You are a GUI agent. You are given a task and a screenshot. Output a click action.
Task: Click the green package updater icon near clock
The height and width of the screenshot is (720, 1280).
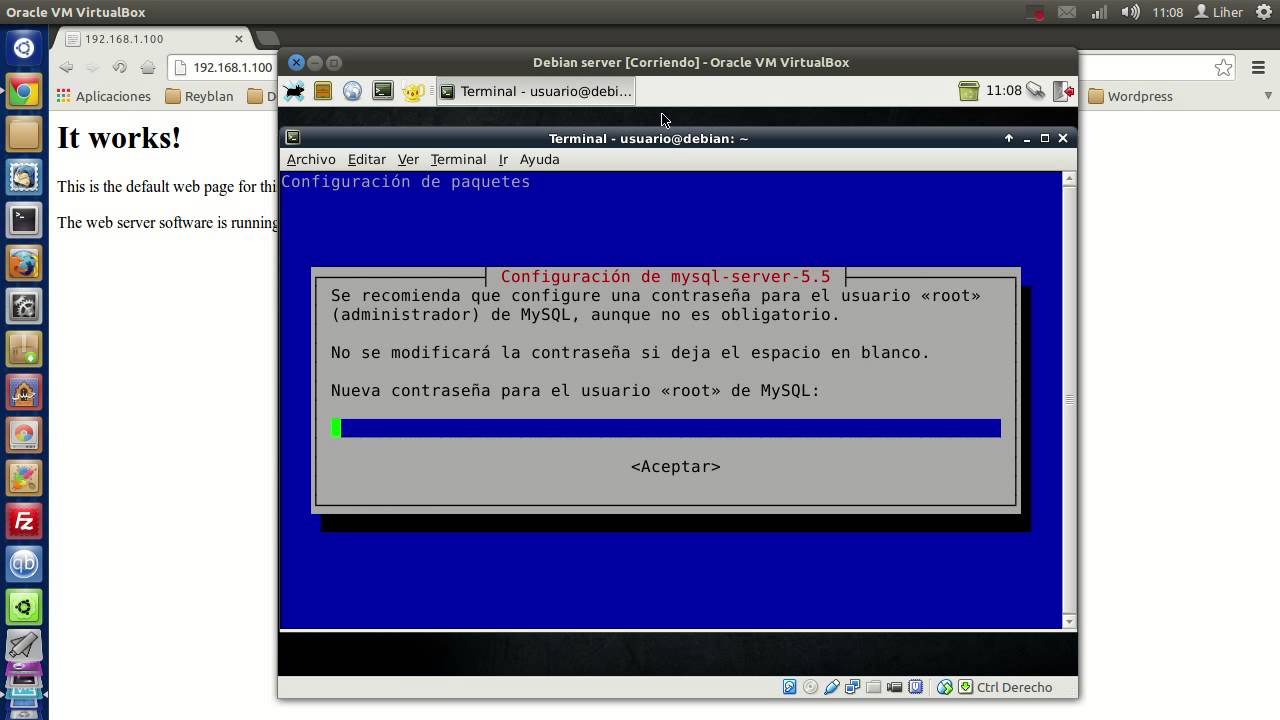tap(969, 91)
